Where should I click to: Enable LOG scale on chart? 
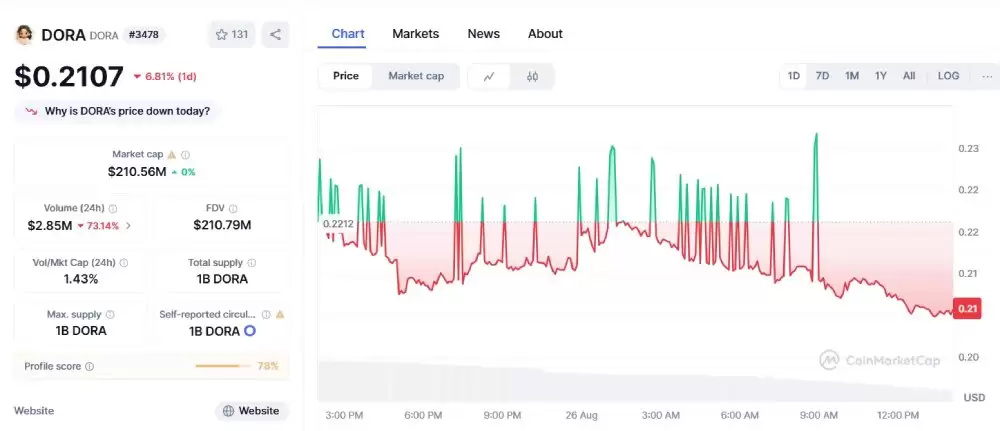click(x=948, y=76)
